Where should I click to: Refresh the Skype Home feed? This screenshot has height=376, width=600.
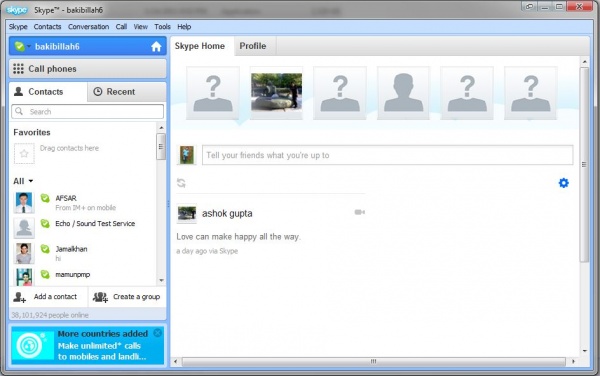181,183
